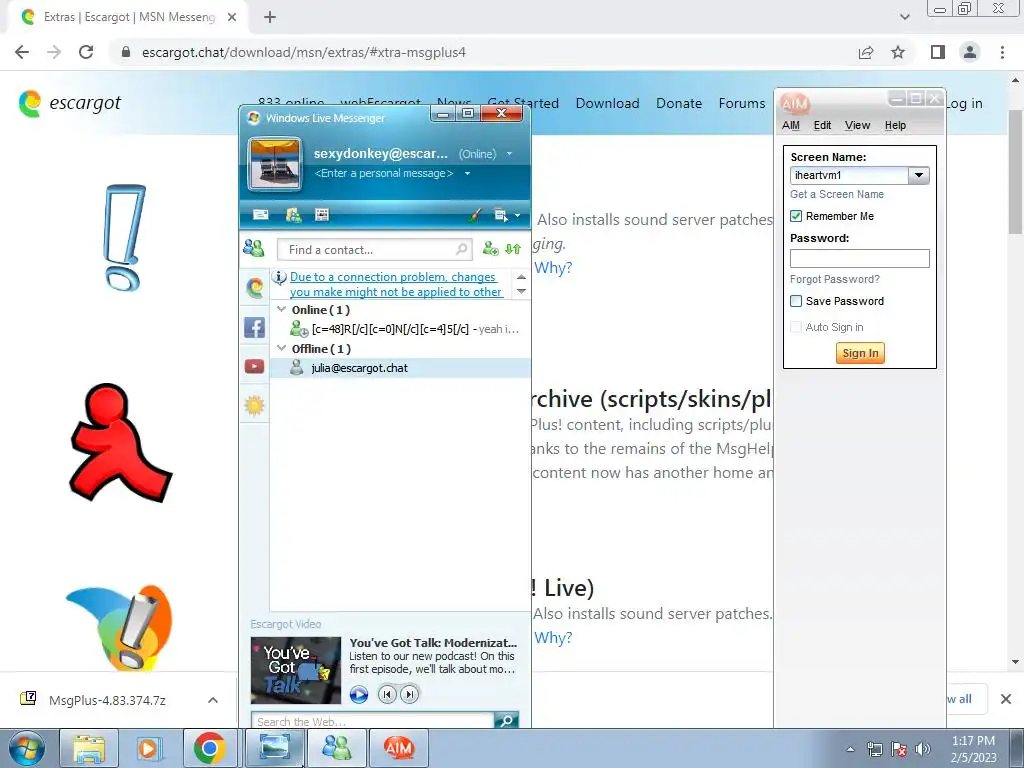
Task: Open the connection problem notice link in Messenger
Action: pos(396,285)
